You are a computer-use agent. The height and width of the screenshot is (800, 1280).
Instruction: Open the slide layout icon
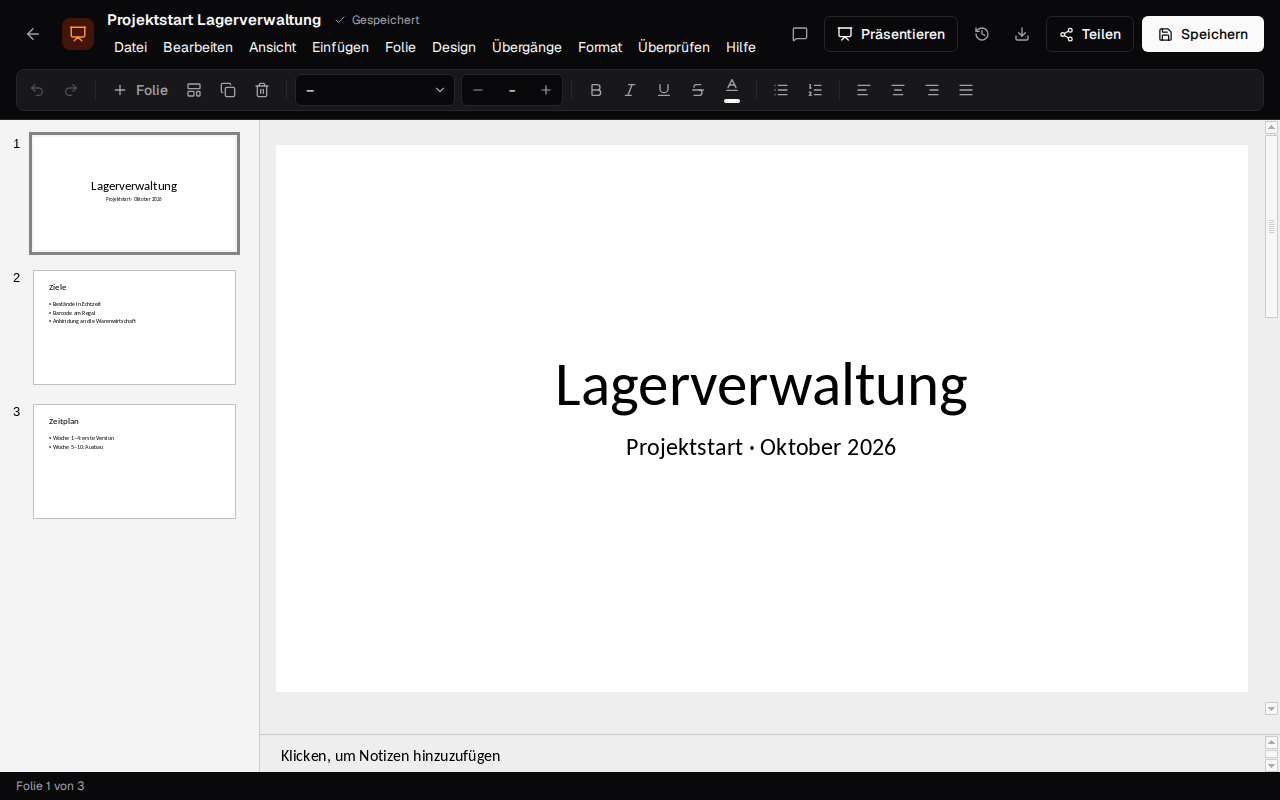194,90
